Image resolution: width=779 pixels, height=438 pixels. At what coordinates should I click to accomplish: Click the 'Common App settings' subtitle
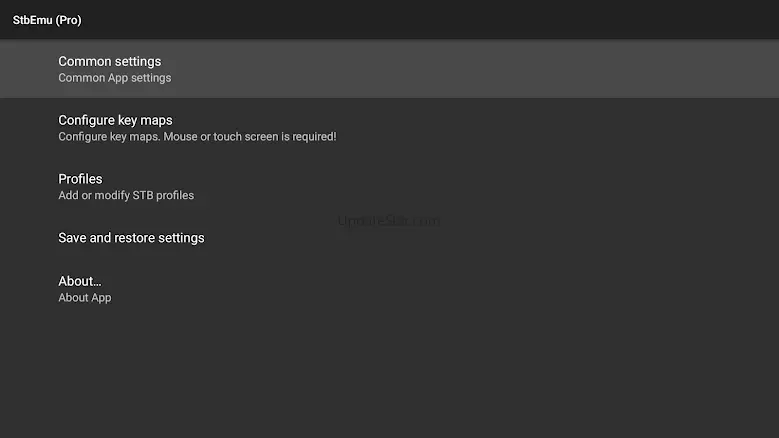(114, 78)
